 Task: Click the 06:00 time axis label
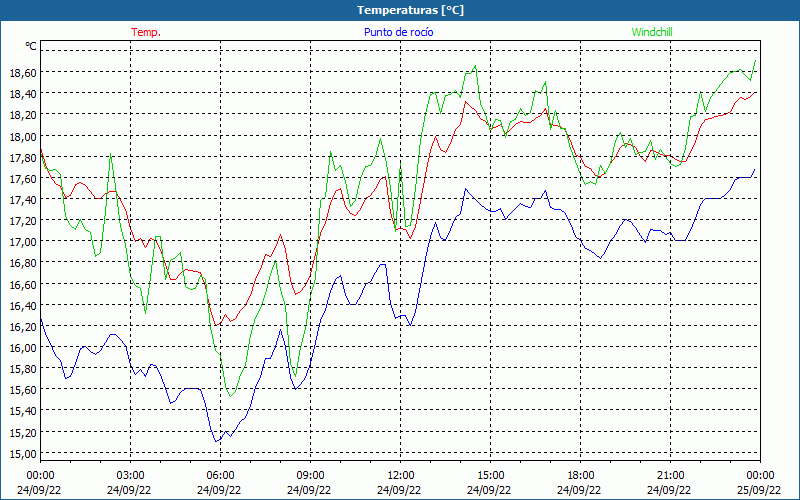[x=220, y=476]
